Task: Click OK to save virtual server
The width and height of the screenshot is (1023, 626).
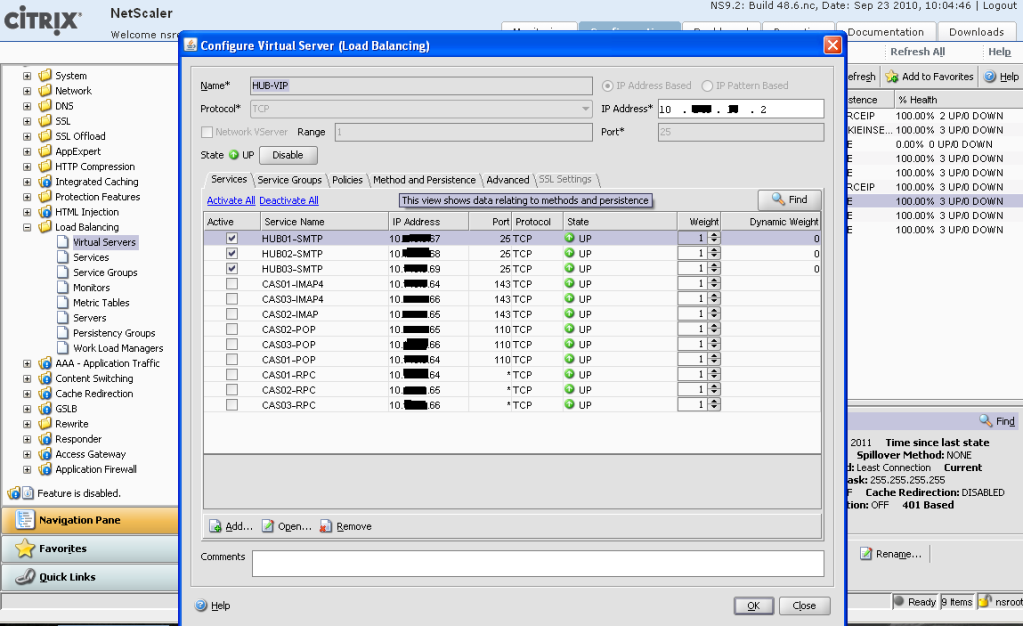Action: [x=754, y=606]
